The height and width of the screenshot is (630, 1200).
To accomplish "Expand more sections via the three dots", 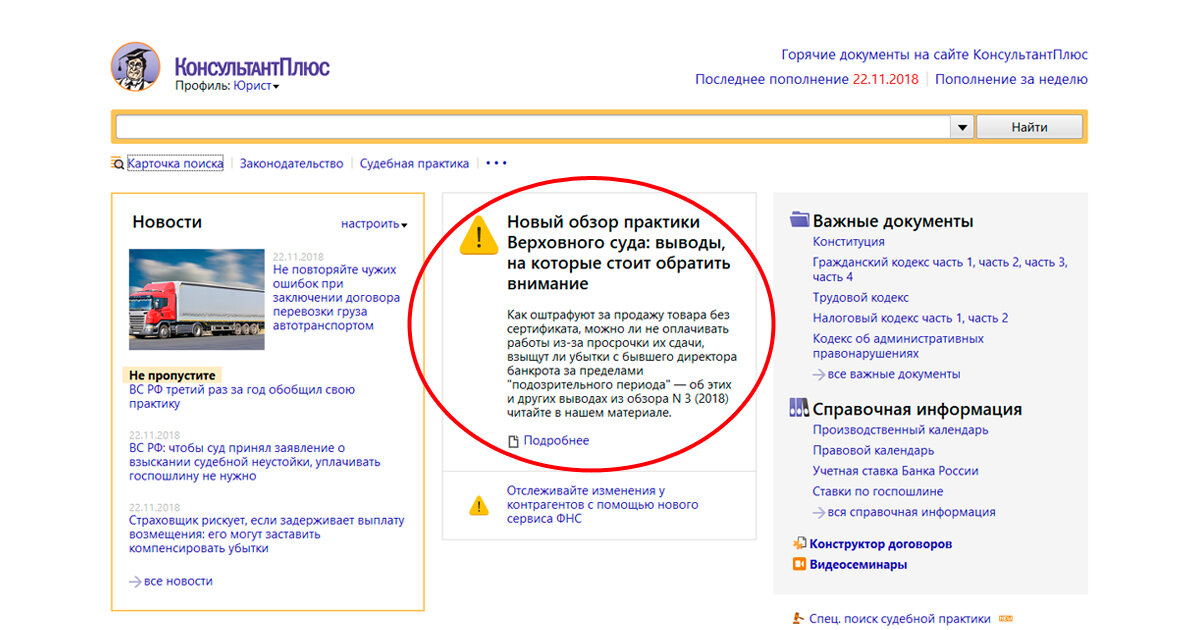I will (497, 163).
